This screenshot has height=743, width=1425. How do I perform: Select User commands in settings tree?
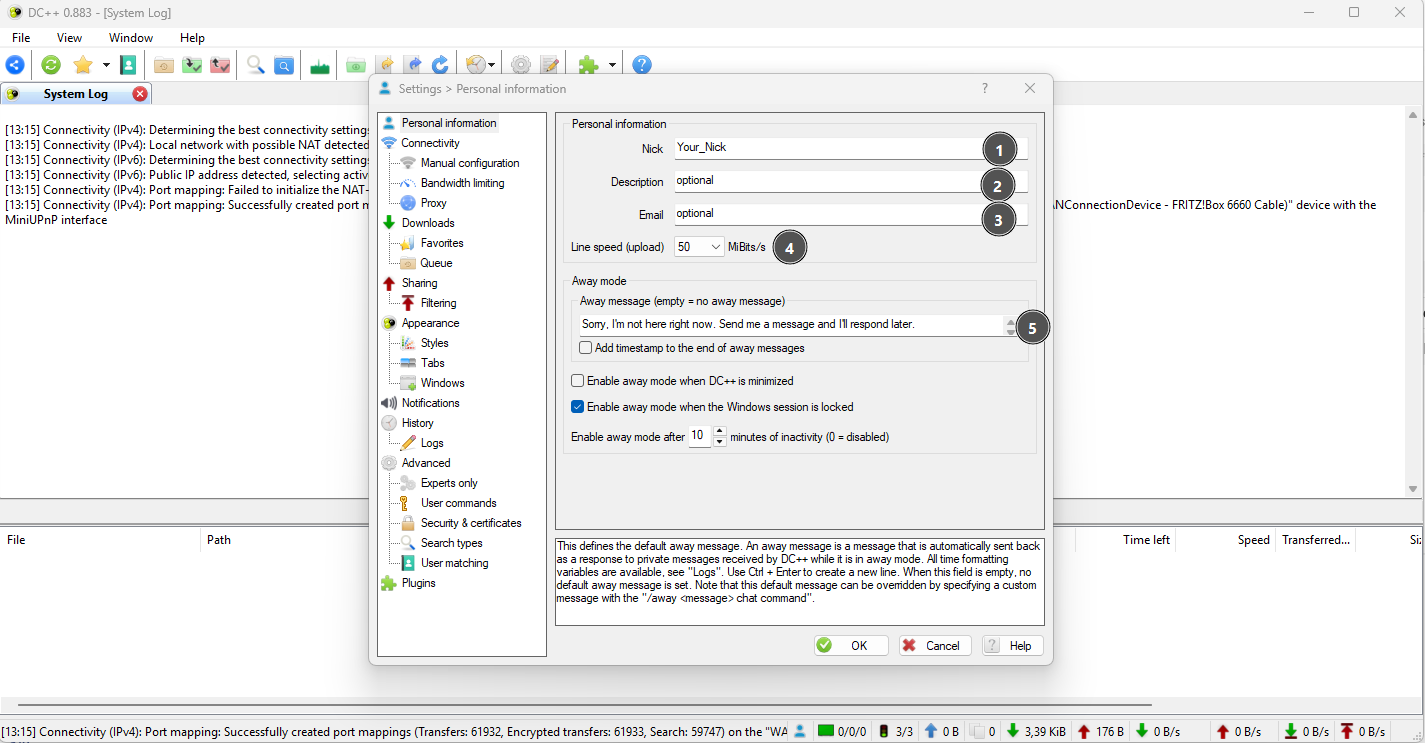tap(458, 503)
